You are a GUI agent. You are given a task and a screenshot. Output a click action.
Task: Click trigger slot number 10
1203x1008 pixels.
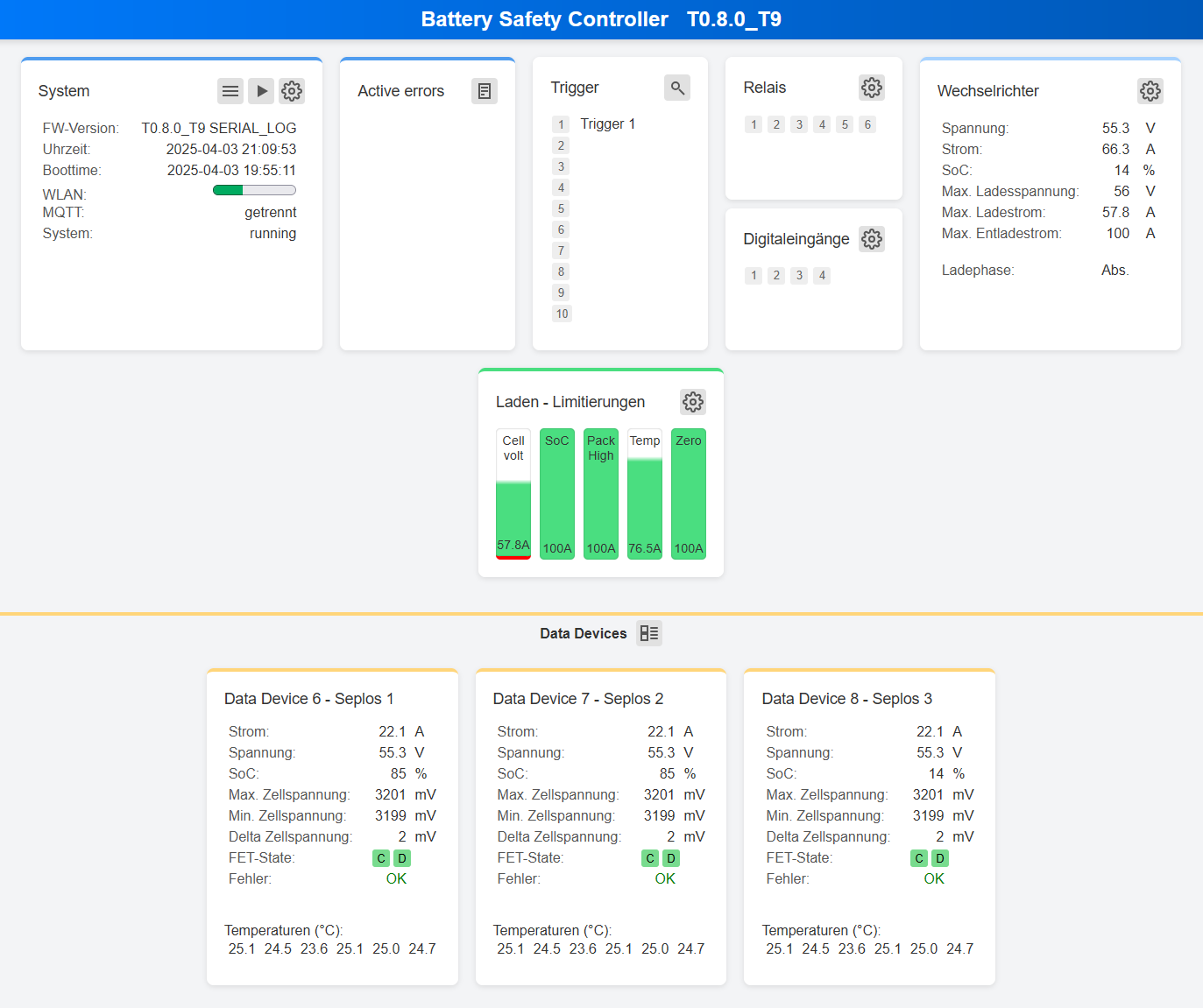562,314
